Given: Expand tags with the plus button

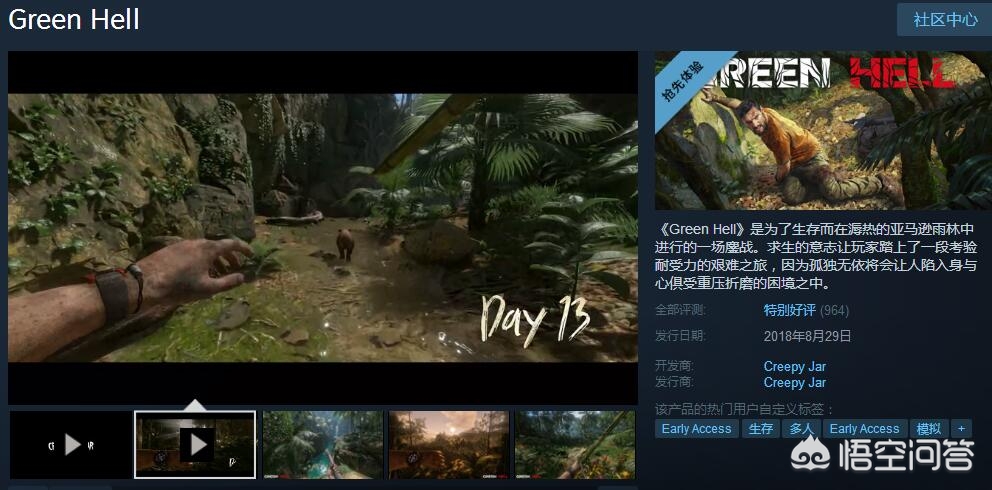Looking at the screenshot, I should click(962, 428).
